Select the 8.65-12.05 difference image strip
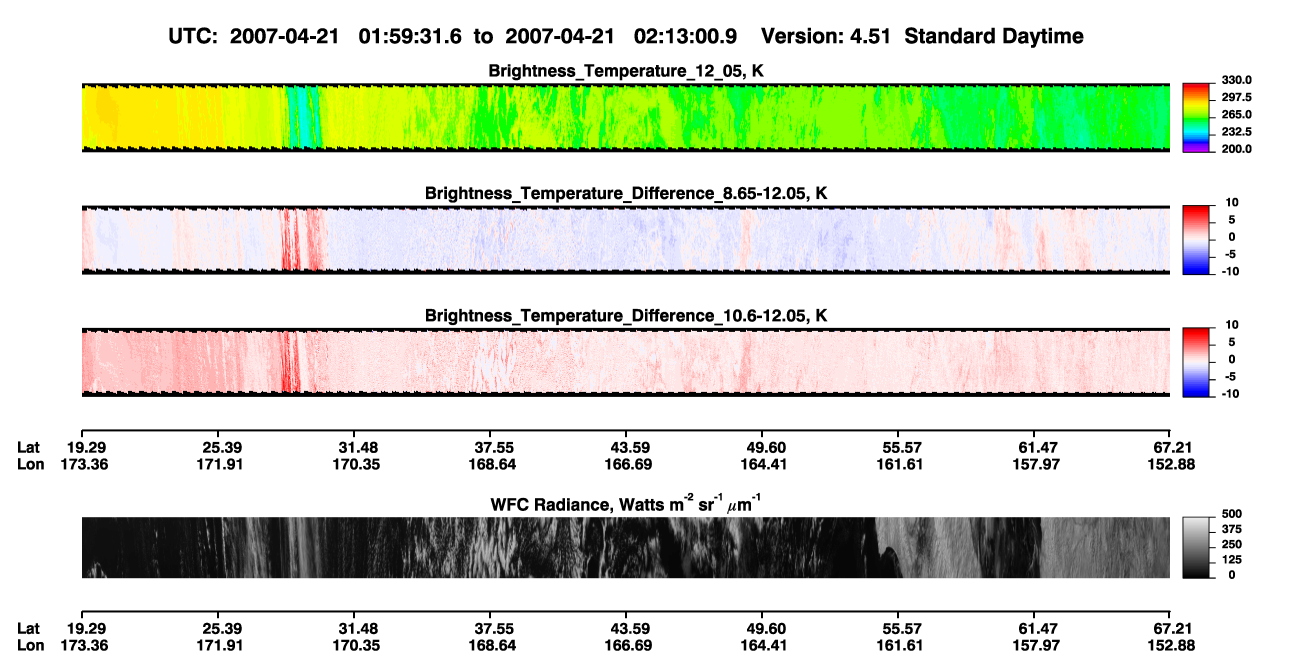Viewport: 1300px width, 667px height. click(x=625, y=240)
